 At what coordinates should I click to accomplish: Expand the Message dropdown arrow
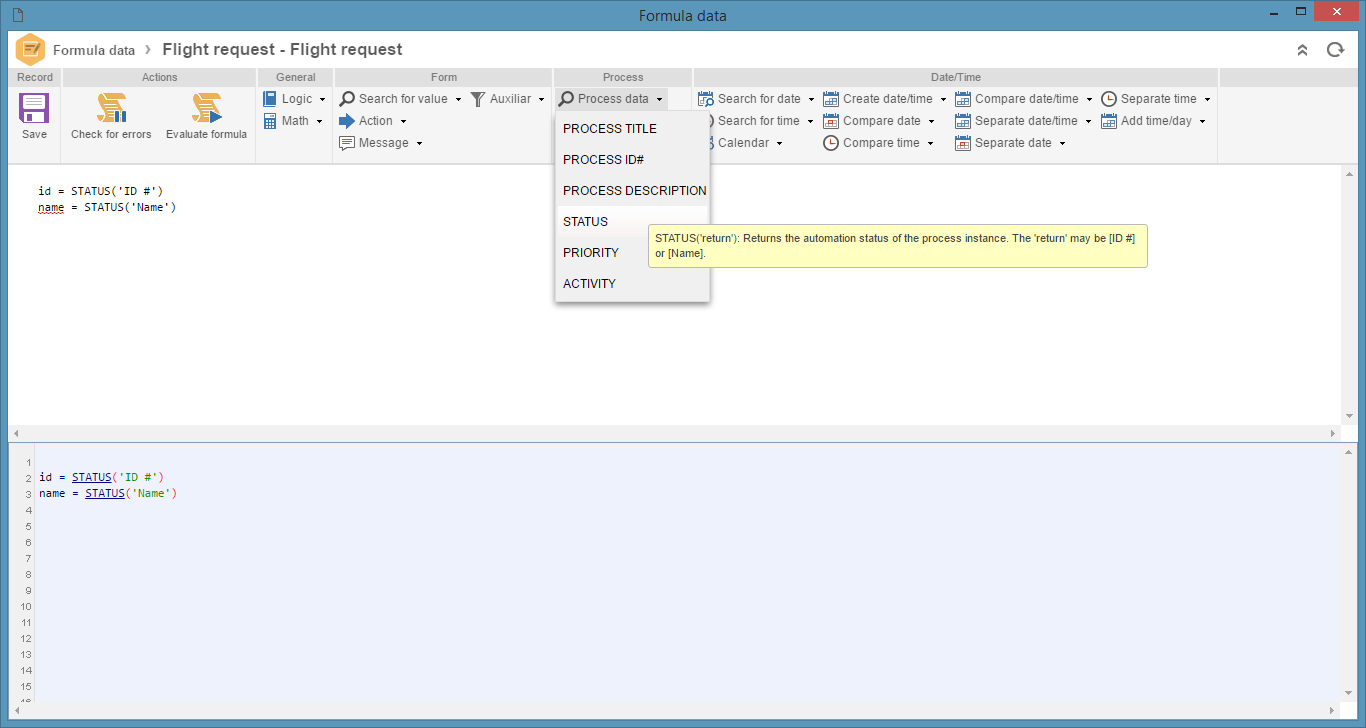pos(419,144)
